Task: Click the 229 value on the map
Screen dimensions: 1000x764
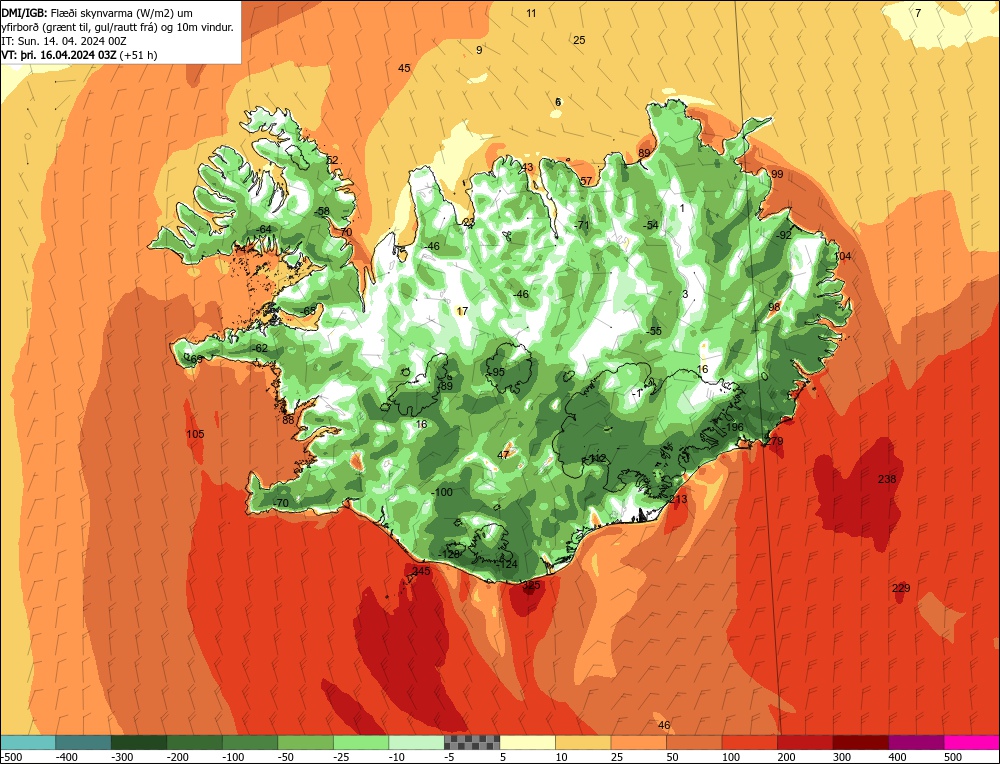Action: coord(901,588)
